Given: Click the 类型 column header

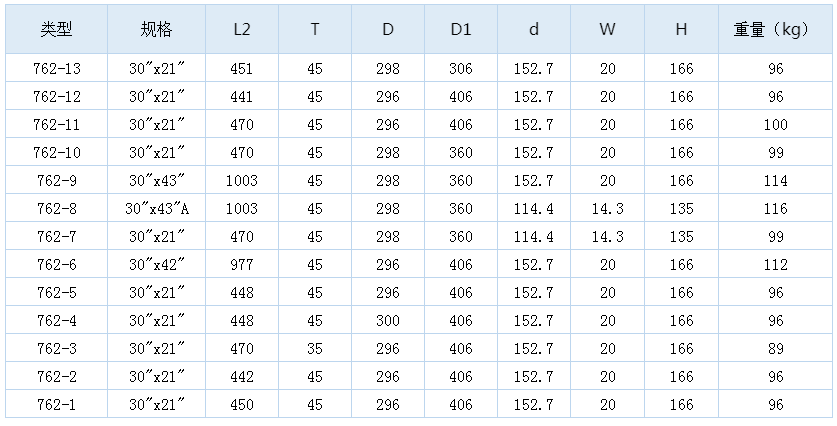Looking at the screenshot, I should [x=56, y=29].
